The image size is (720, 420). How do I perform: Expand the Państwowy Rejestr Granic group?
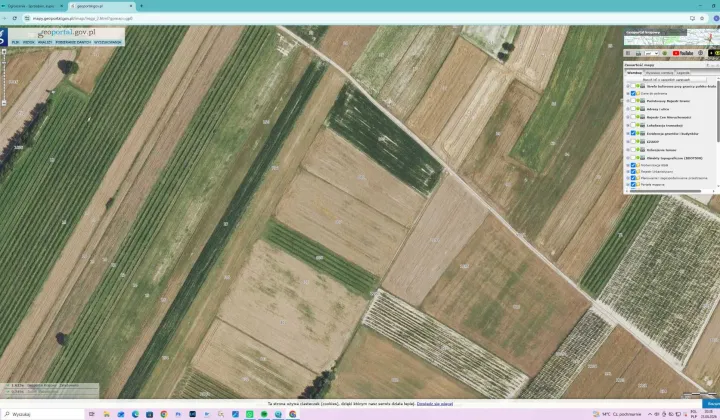pos(628,101)
